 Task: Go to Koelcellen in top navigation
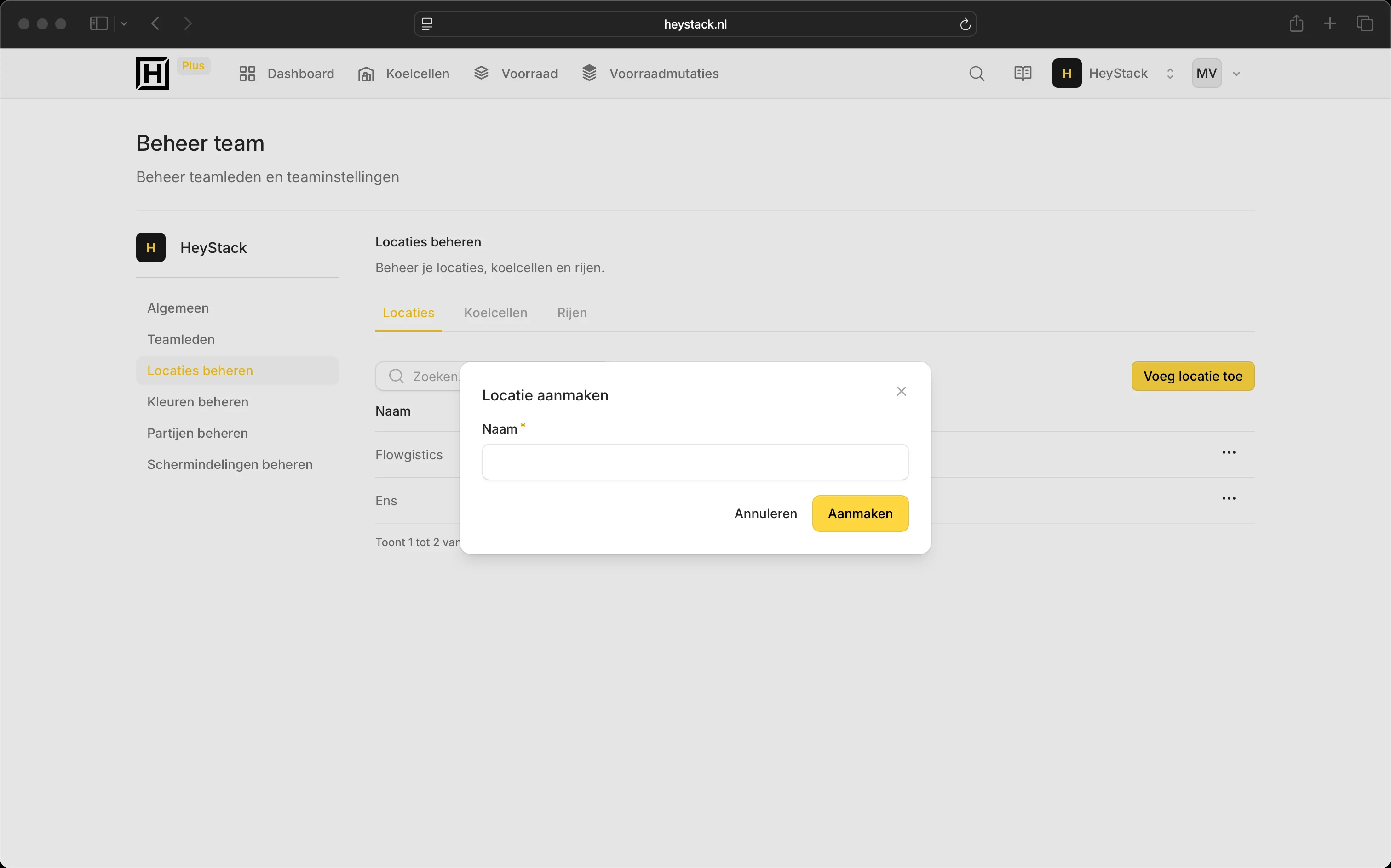tap(404, 74)
